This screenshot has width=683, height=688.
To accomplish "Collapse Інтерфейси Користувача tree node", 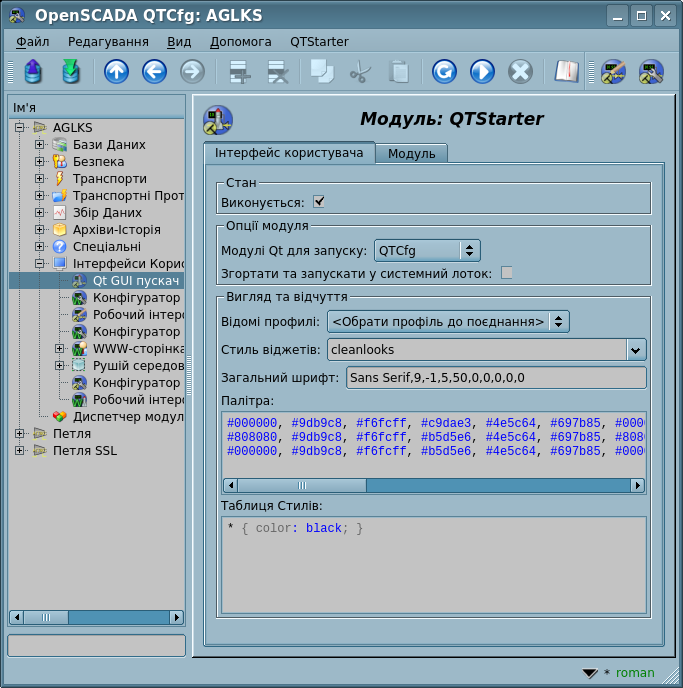I will (x=39, y=263).
